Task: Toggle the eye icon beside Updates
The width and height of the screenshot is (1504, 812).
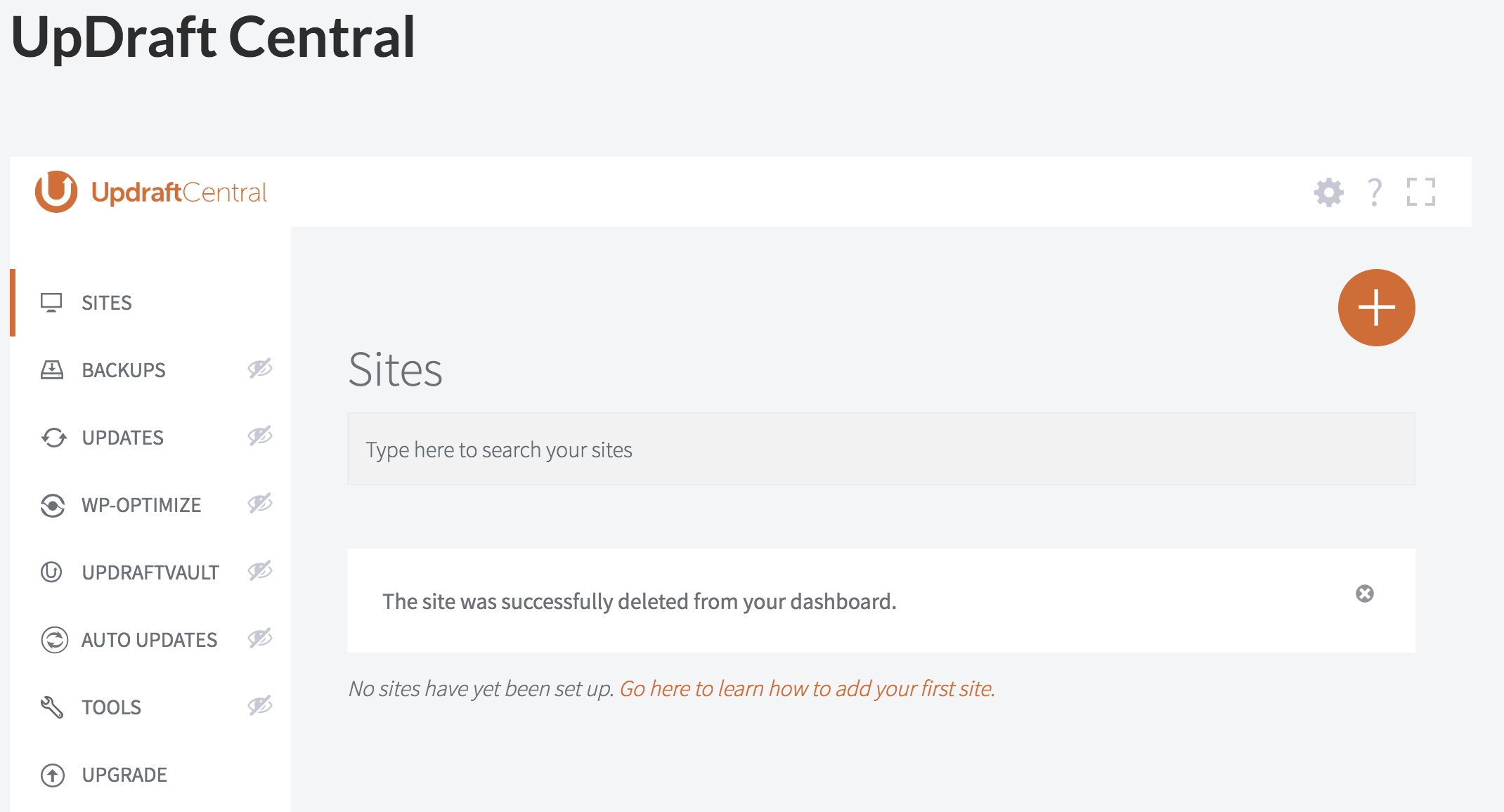Action: pos(259,436)
